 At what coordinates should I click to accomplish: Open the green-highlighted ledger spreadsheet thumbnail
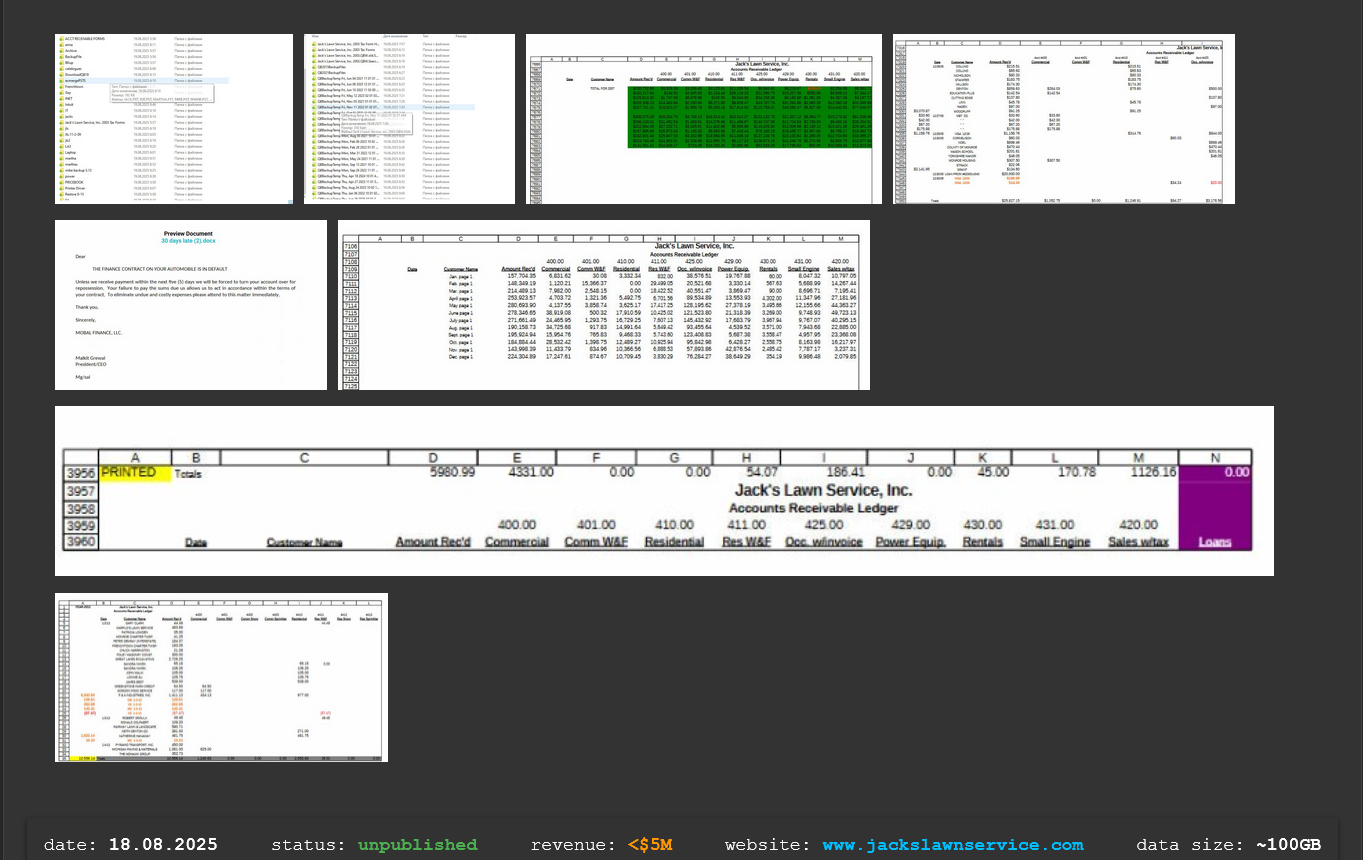pos(703,119)
